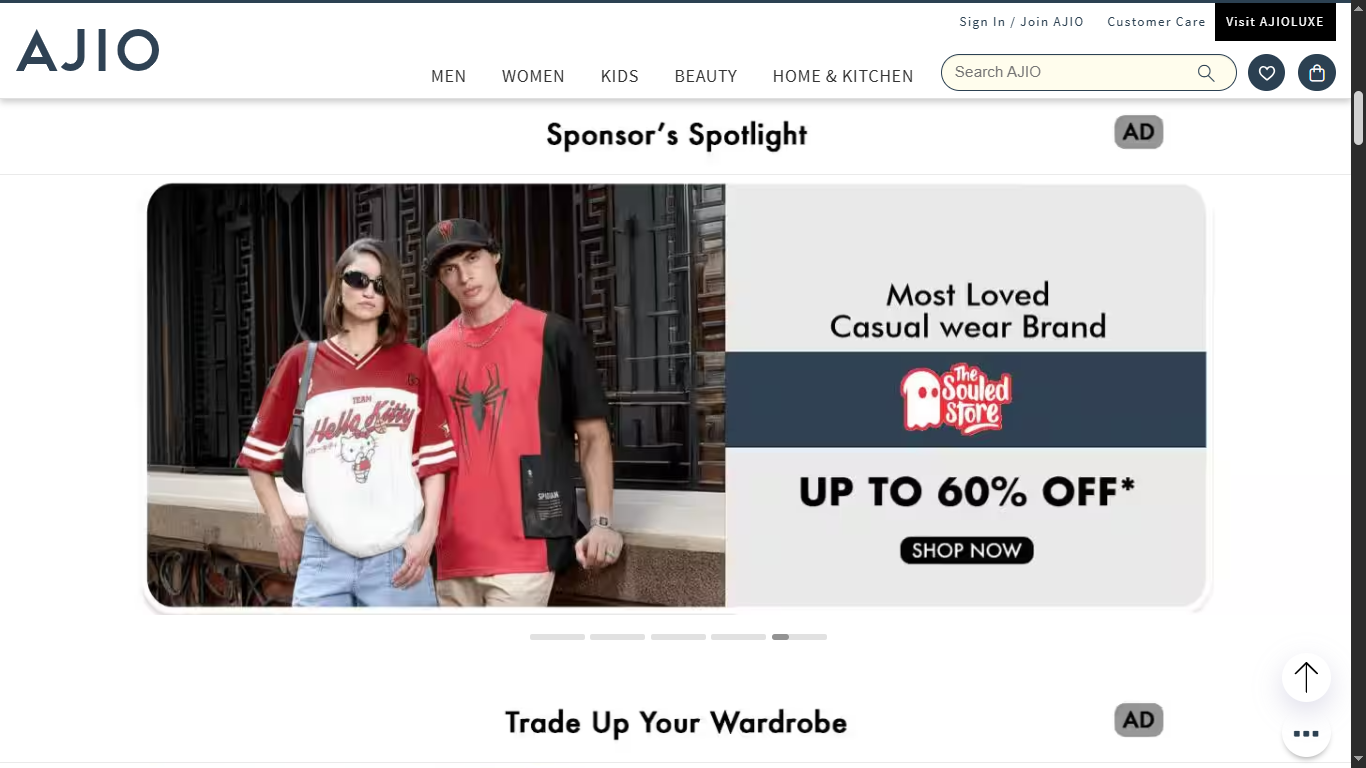This screenshot has height=768, width=1366.
Task: Open the wishlist heart icon
Action: point(1266,73)
